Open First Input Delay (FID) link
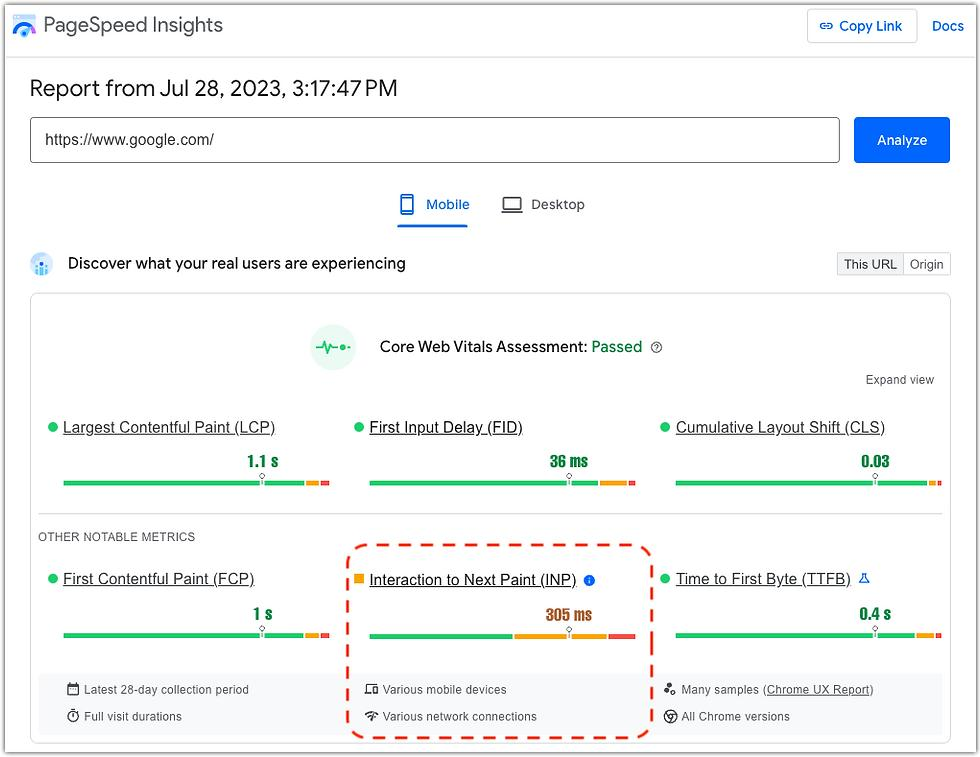Viewport: 980px width, 757px height. click(446, 427)
